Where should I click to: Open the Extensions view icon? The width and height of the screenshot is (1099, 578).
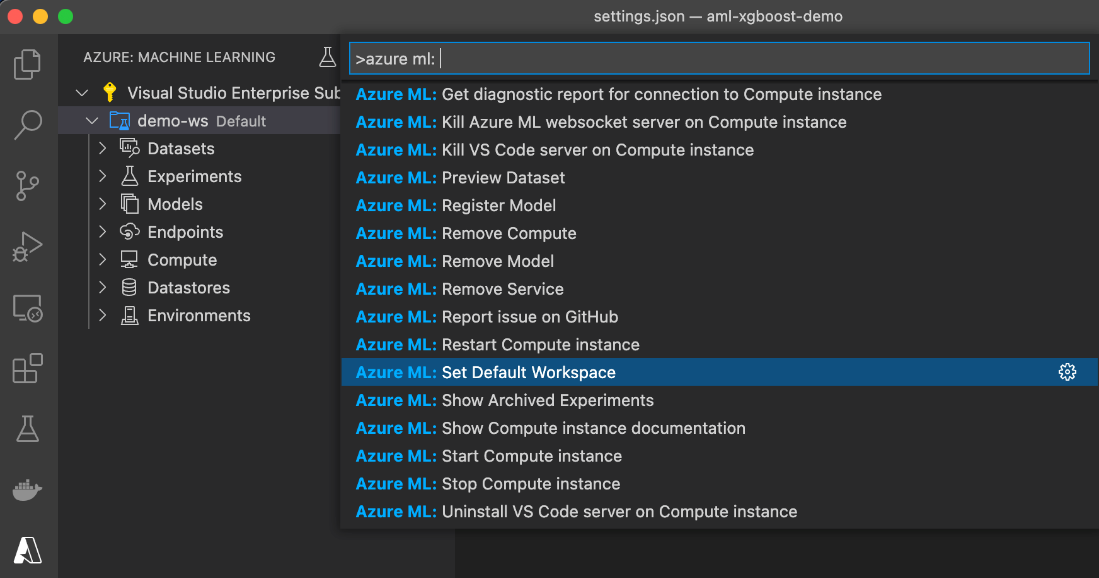[x=27, y=368]
